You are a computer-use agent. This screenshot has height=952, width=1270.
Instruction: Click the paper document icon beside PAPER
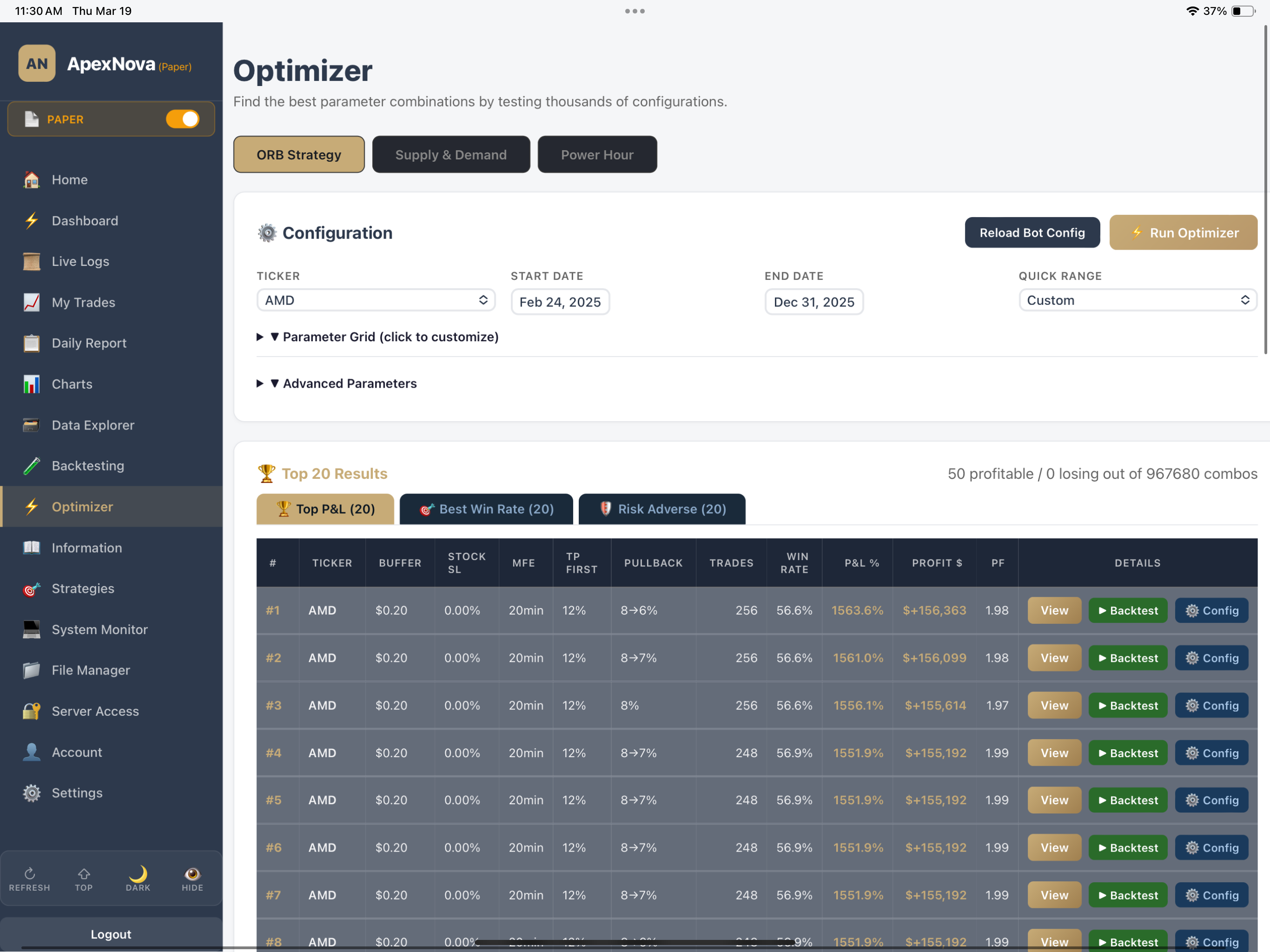pos(32,119)
